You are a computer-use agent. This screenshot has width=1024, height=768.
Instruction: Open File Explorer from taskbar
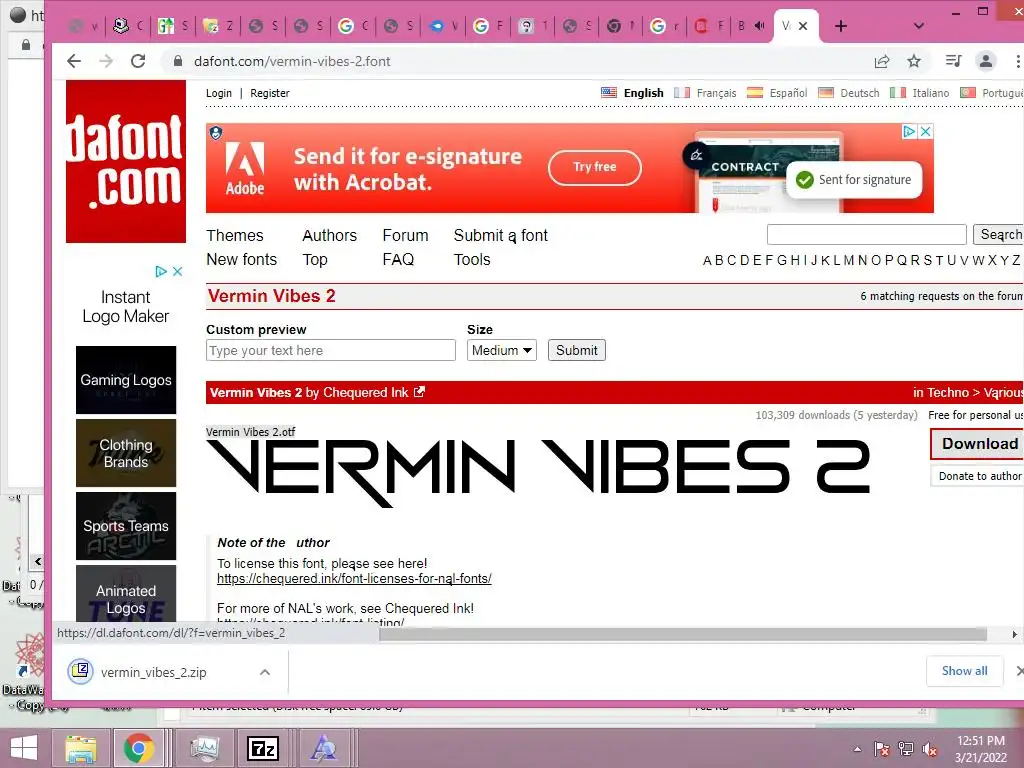point(80,748)
